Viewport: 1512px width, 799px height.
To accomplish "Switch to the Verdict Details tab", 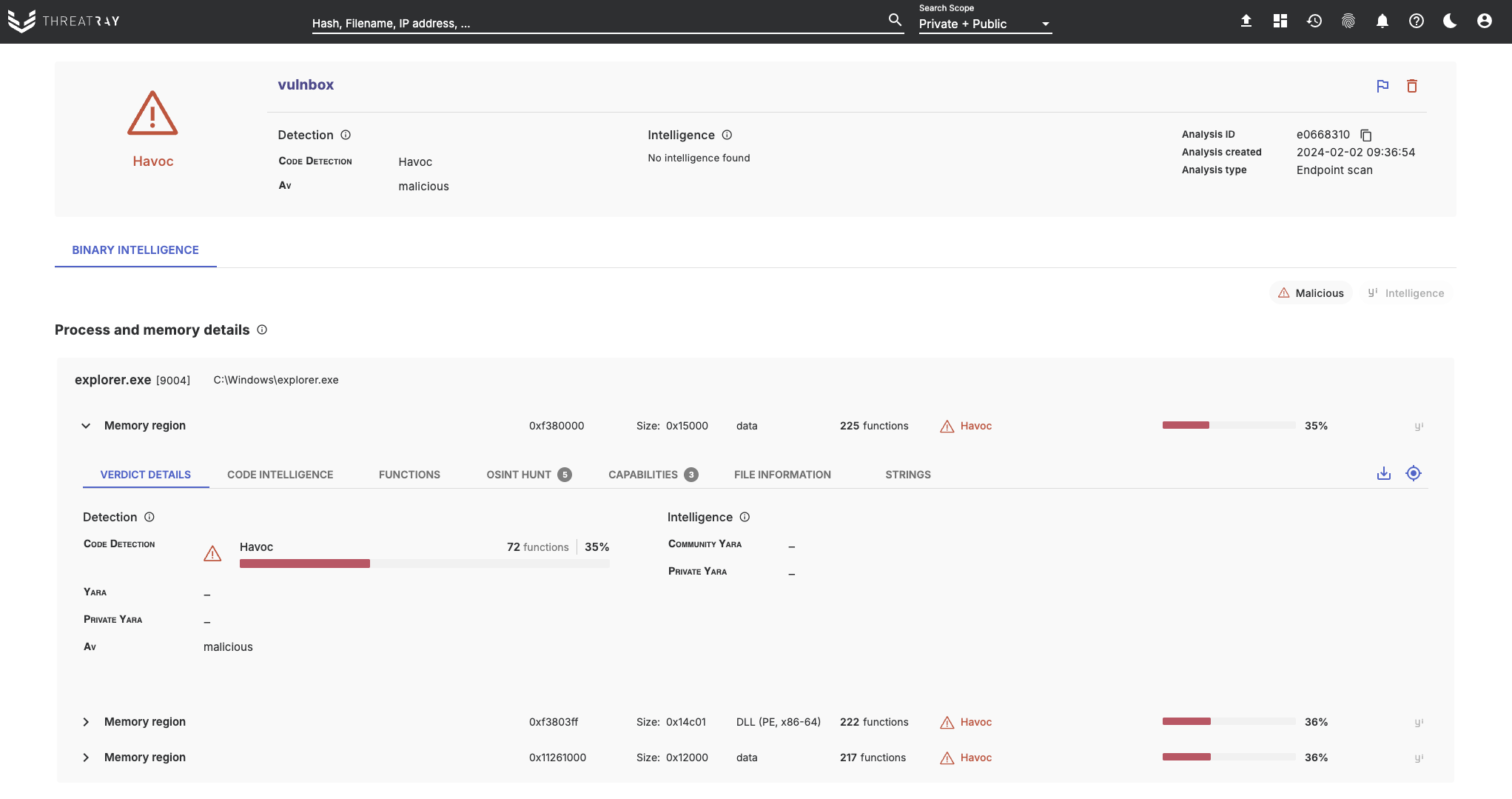I will tap(146, 475).
